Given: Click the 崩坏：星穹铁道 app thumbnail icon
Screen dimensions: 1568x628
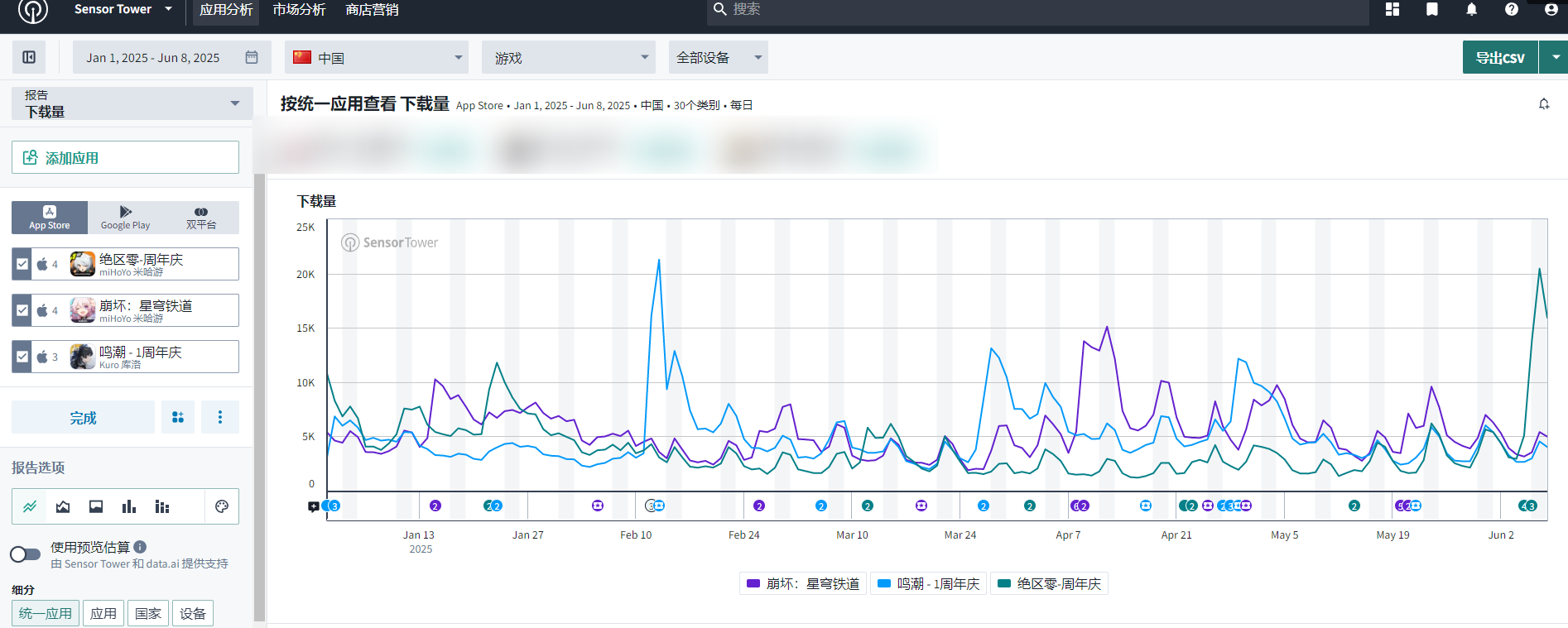Looking at the screenshot, I should pos(83,310).
